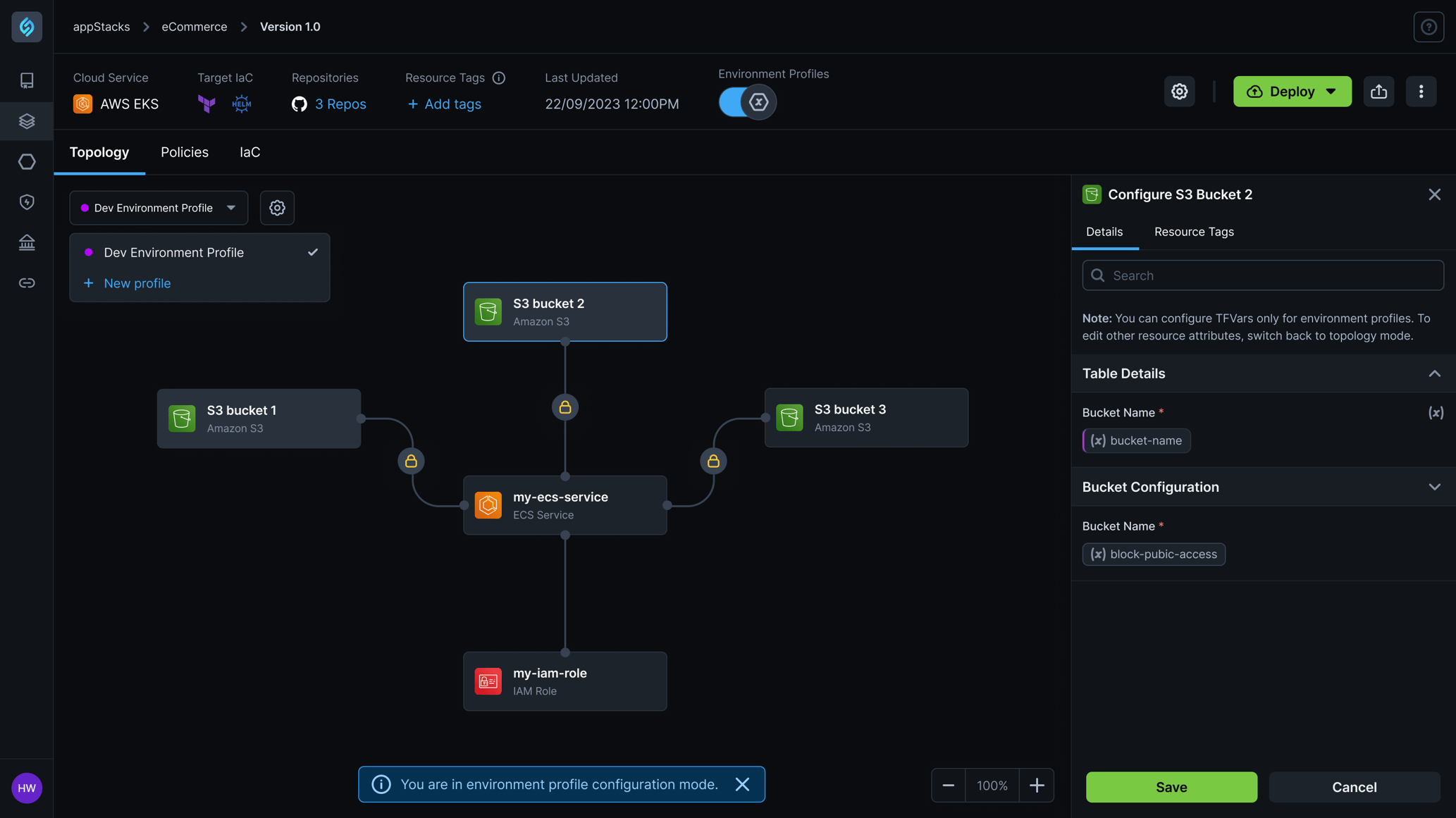Image resolution: width=1456 pixels, height=818 pixels.
Task: Click Save button to apply changes
Action: [x=1171, y=787]
